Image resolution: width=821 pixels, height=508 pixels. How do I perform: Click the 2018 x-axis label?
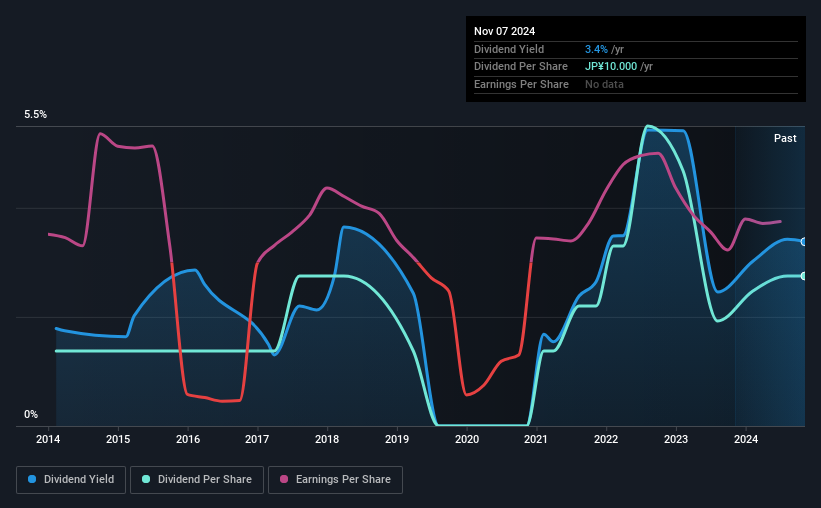click(x=327, y=439)
